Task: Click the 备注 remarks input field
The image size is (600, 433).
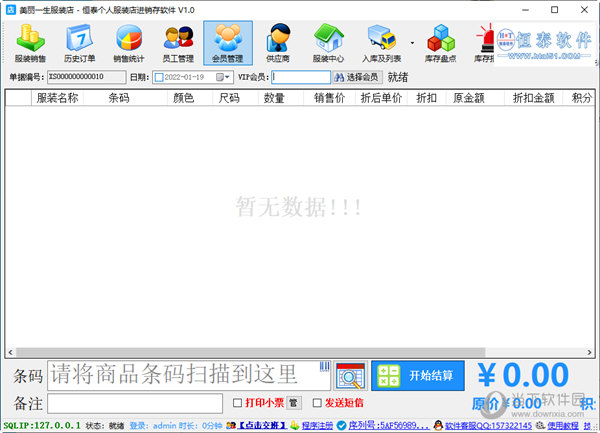Action: point(135,404)
